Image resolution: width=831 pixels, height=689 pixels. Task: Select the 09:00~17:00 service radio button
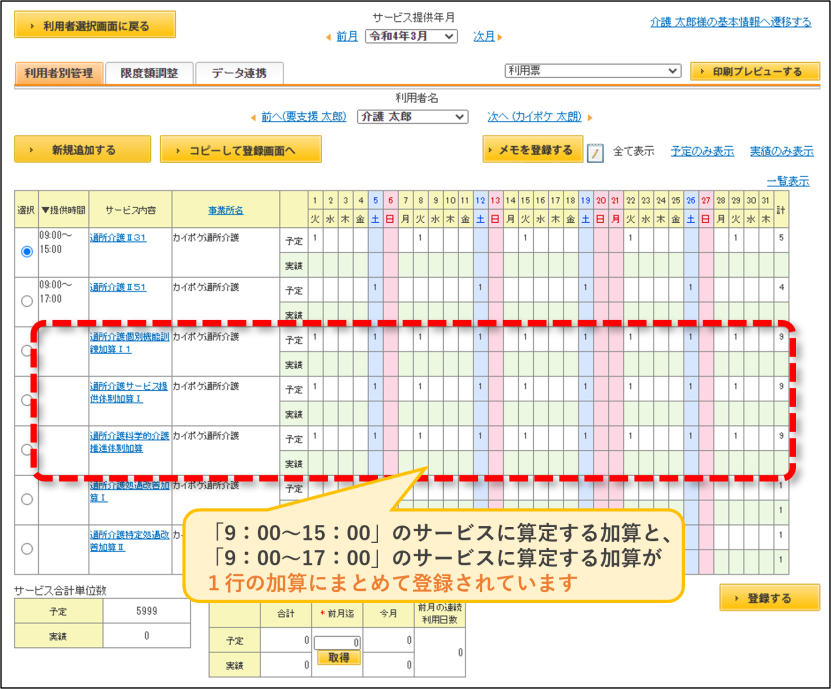(26, 301)
